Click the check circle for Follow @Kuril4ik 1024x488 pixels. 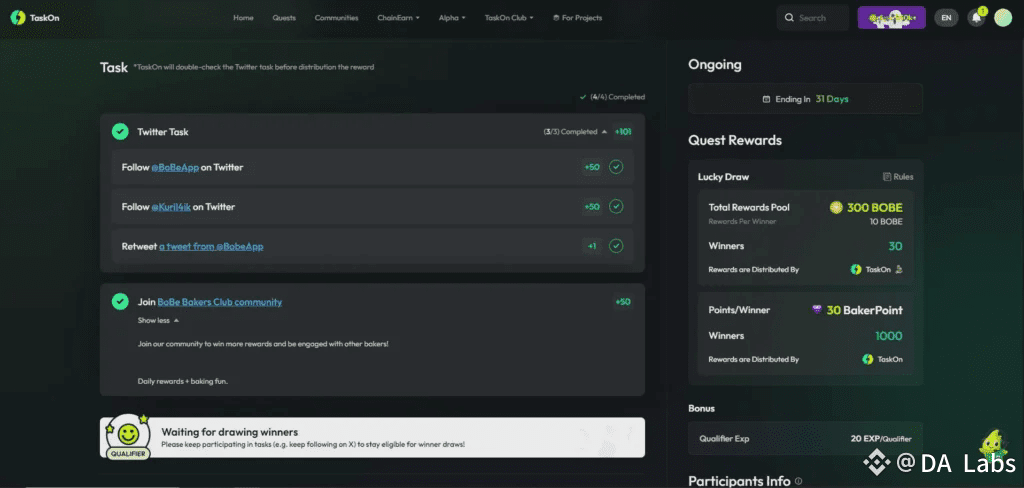click(616, 206)
